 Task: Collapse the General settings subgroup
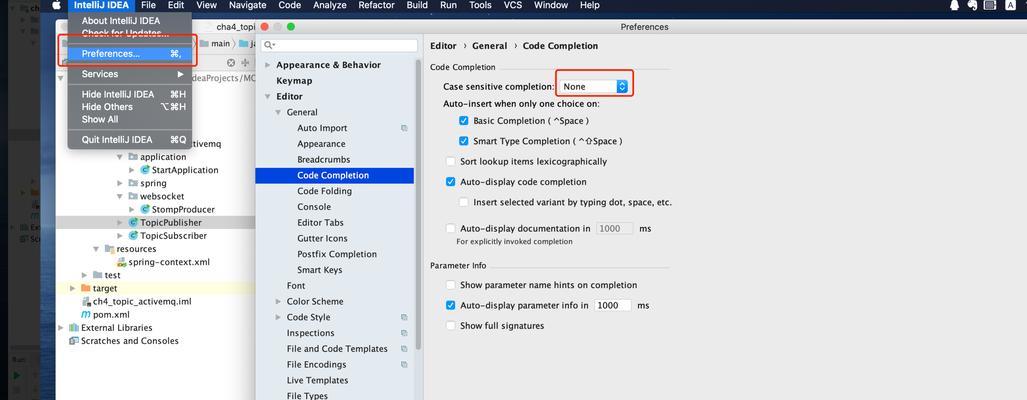pyautogui.click(x=278, y=113)
